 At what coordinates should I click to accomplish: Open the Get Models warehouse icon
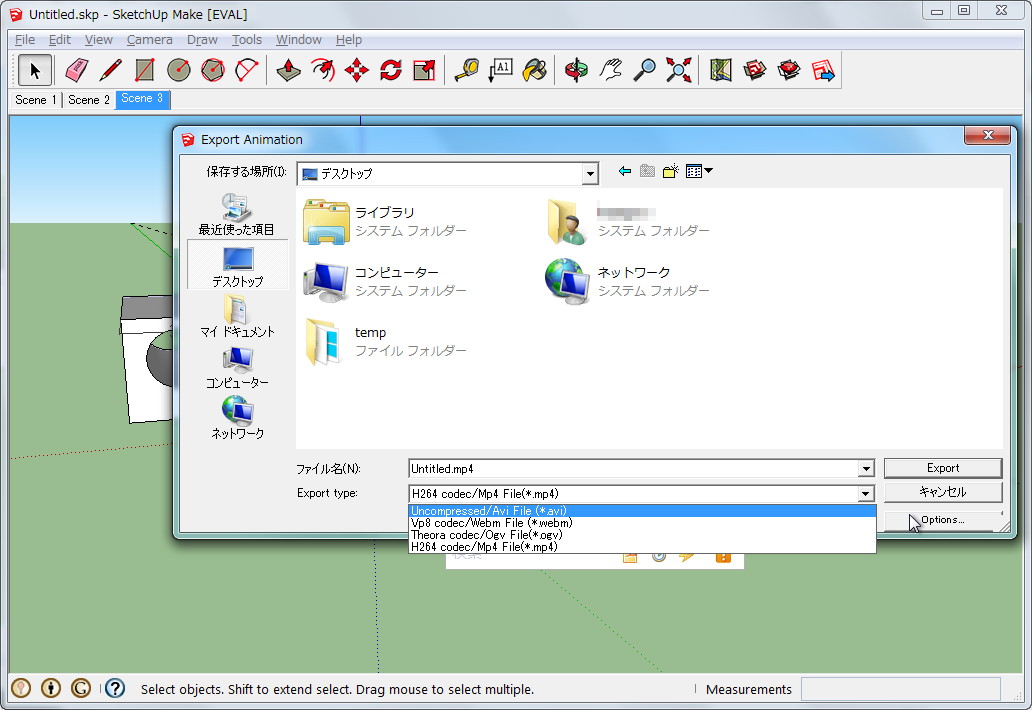tap(755, 70)
